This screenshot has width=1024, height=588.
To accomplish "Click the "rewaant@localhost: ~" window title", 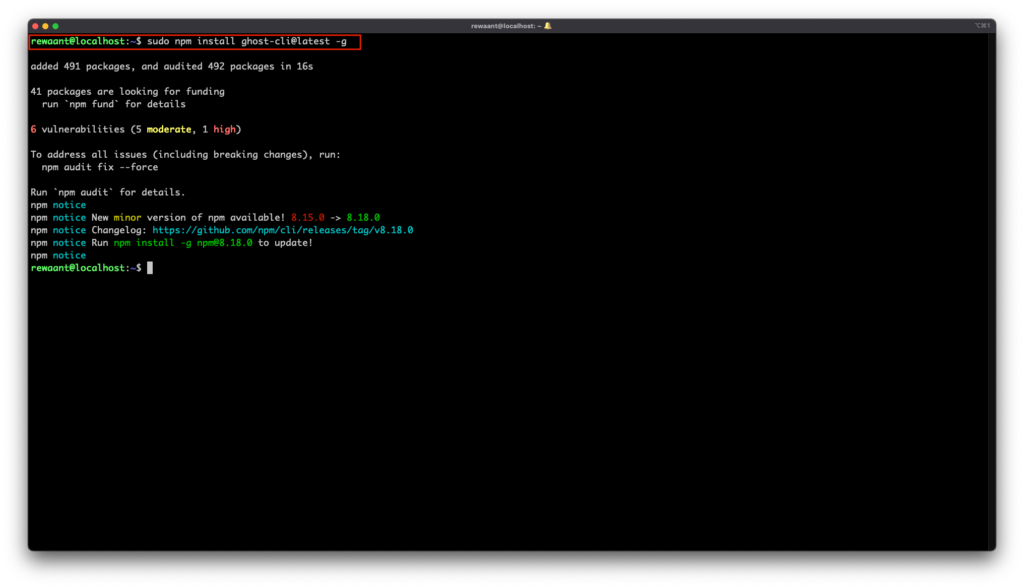I will point(506,26).
